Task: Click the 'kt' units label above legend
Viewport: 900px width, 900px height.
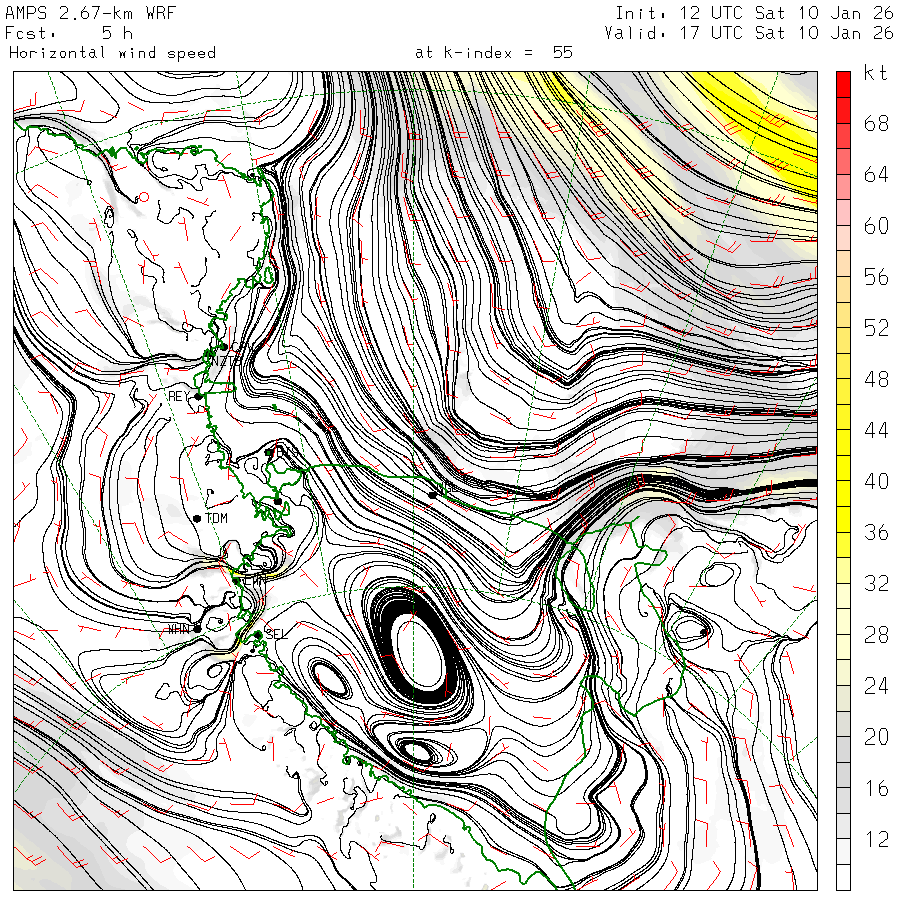Action: [874, 75]
